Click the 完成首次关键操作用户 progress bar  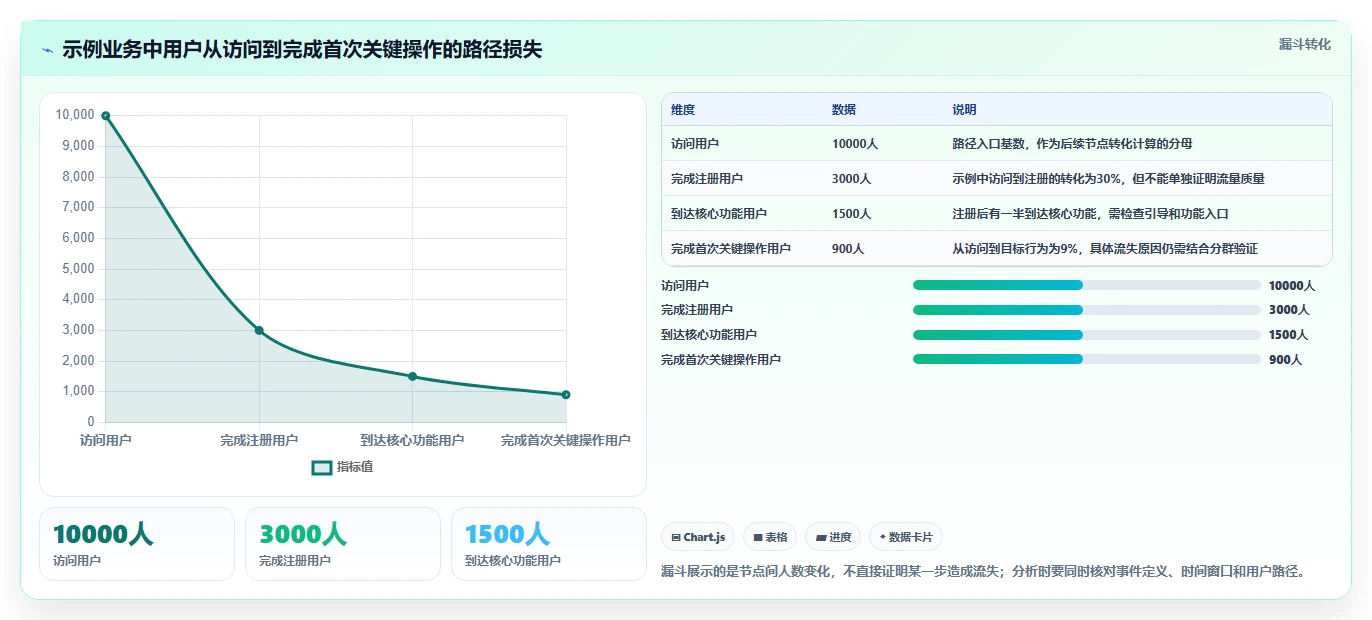pos(1086,359)
